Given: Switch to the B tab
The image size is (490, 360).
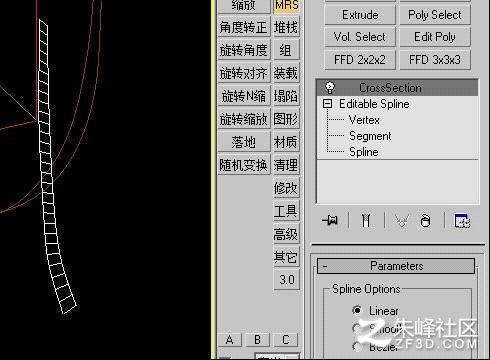Looking at the screenshot, I should coord(257,340).
